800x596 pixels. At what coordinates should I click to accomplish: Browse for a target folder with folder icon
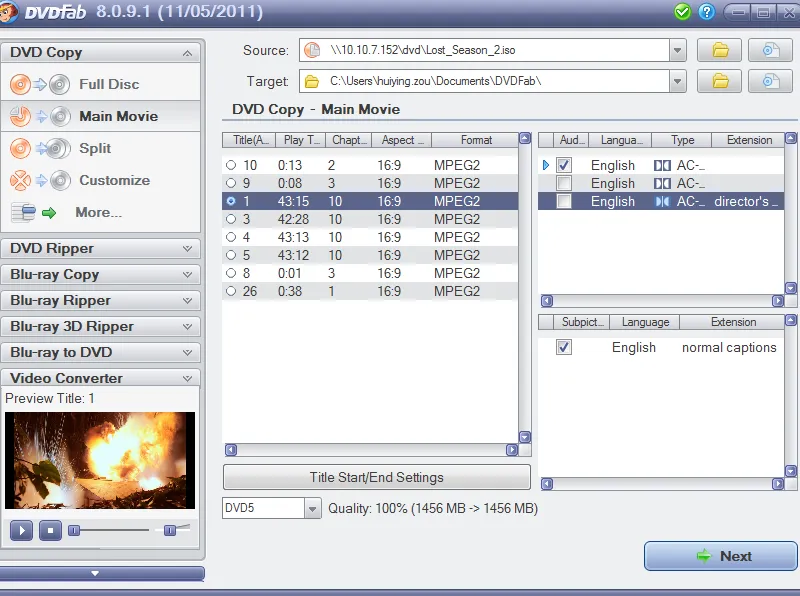pyautogui.click(x=719, y=81)
